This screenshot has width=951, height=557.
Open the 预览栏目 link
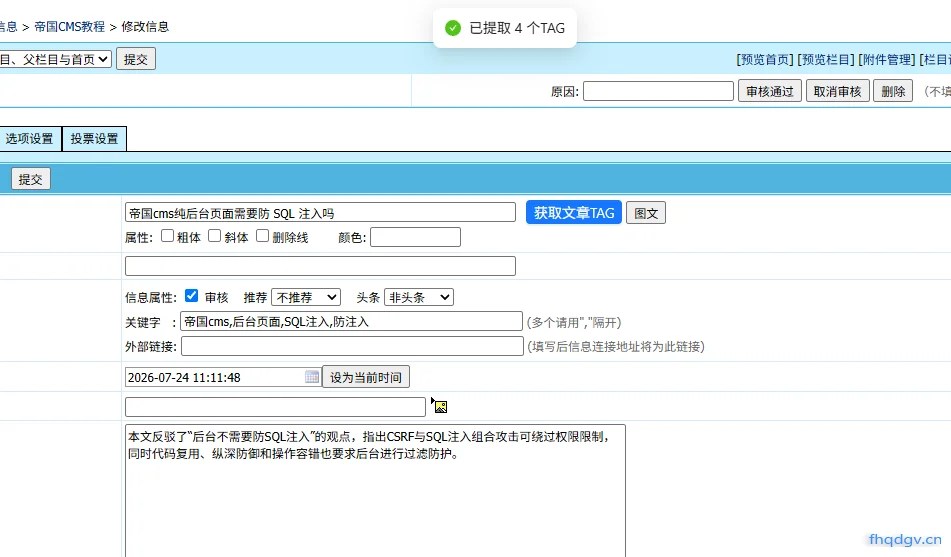coord(825,59)
